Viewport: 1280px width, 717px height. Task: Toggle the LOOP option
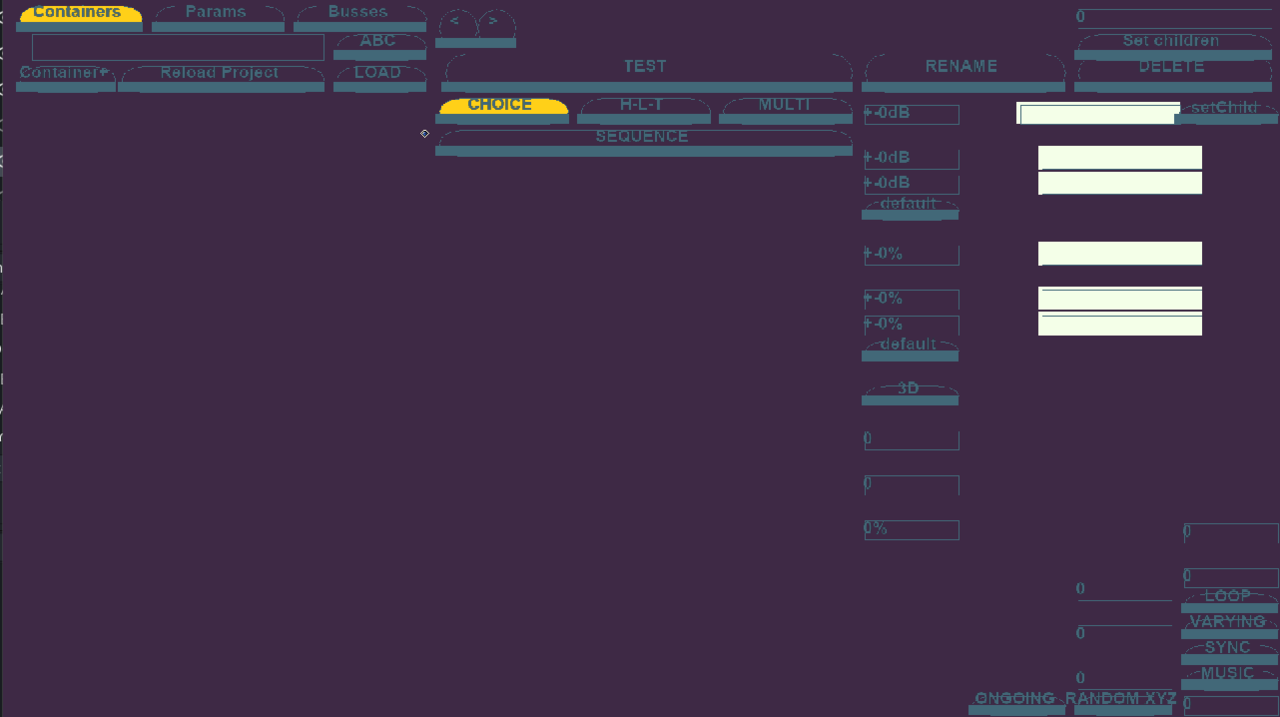click(x=1229, y=600)
